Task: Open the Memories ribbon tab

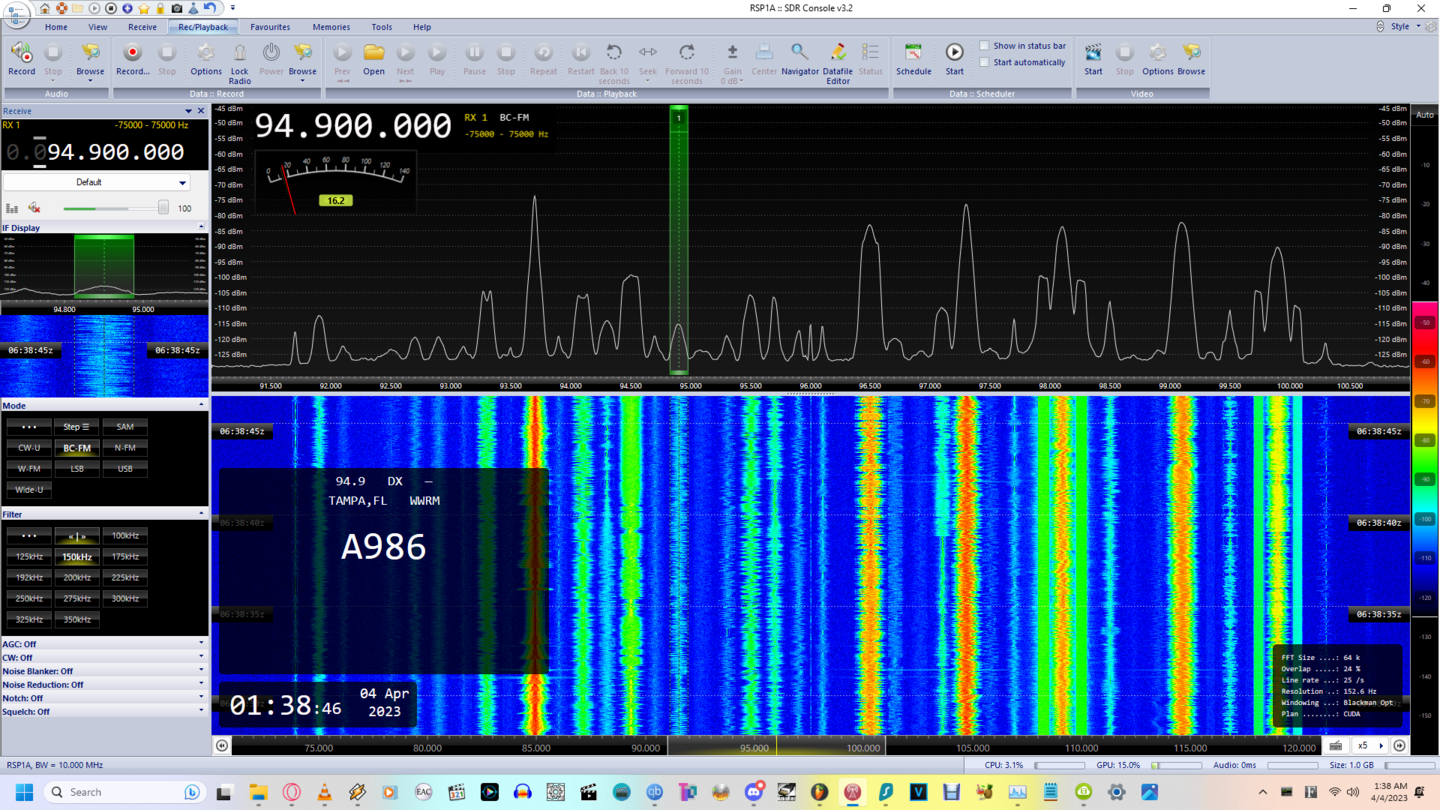Action: click(331, 27)
